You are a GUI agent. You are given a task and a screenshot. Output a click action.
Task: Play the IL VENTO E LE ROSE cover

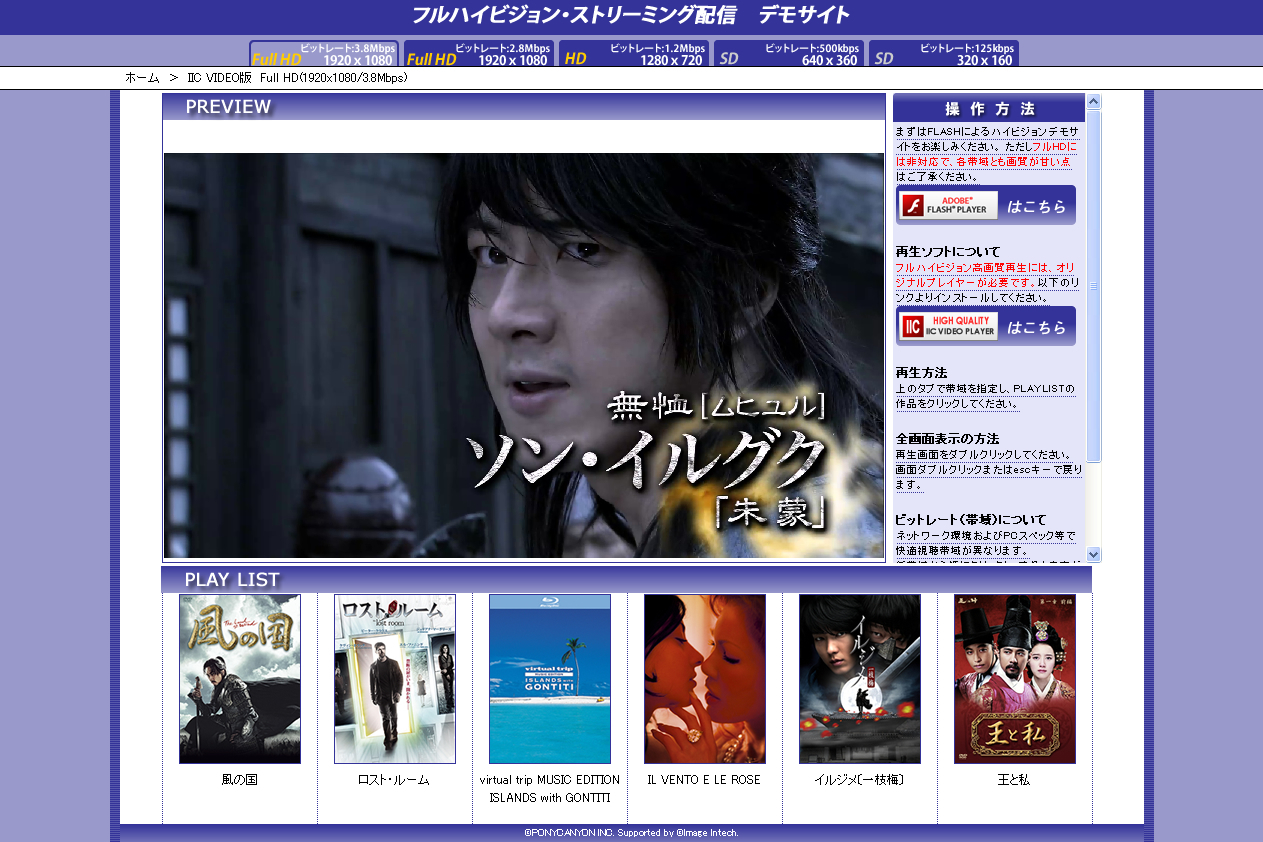coord(705,679)
